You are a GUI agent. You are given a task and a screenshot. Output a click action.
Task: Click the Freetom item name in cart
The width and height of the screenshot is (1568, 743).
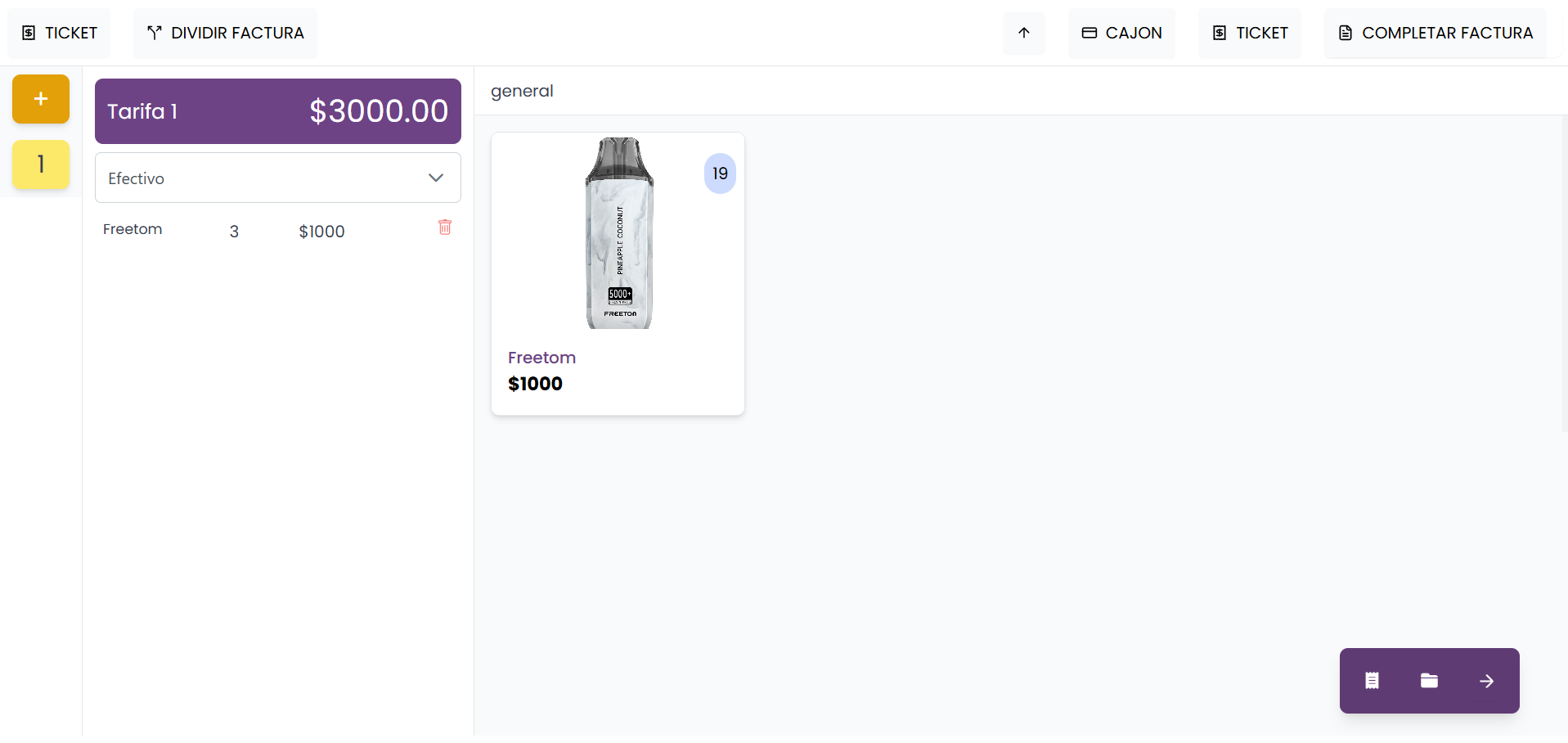click(x=133, y=229)
